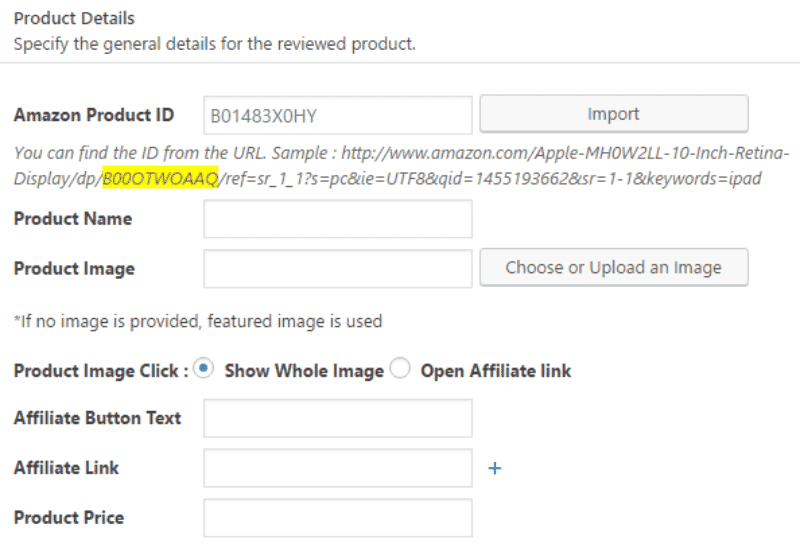
Task: Click the Product Name label text
Action: point(73,218)
